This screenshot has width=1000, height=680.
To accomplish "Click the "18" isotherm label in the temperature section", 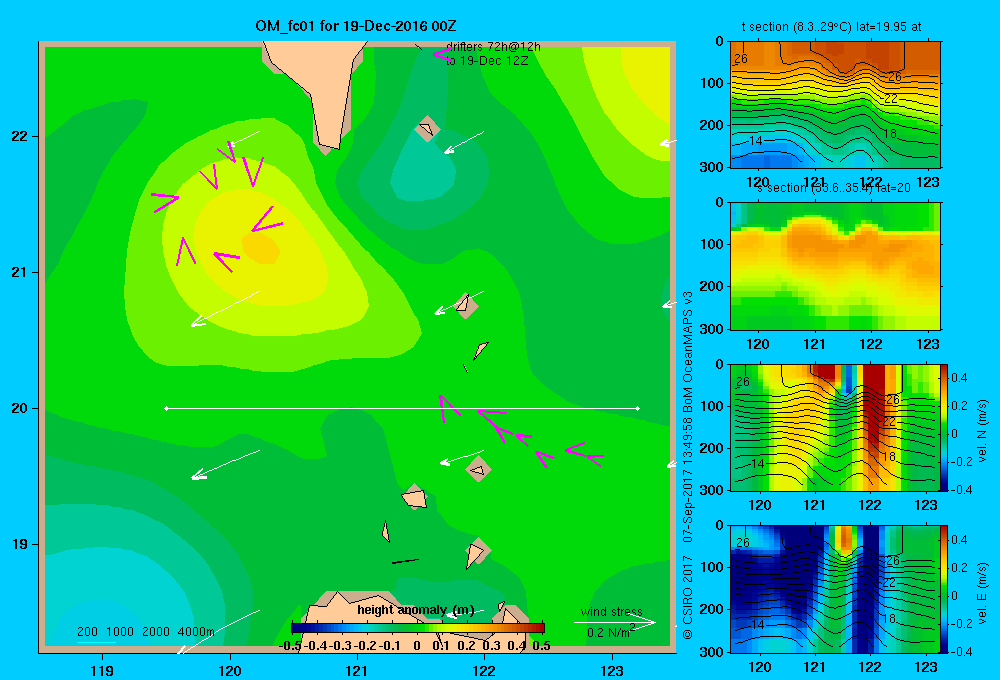I will click(x=890, y=133).
